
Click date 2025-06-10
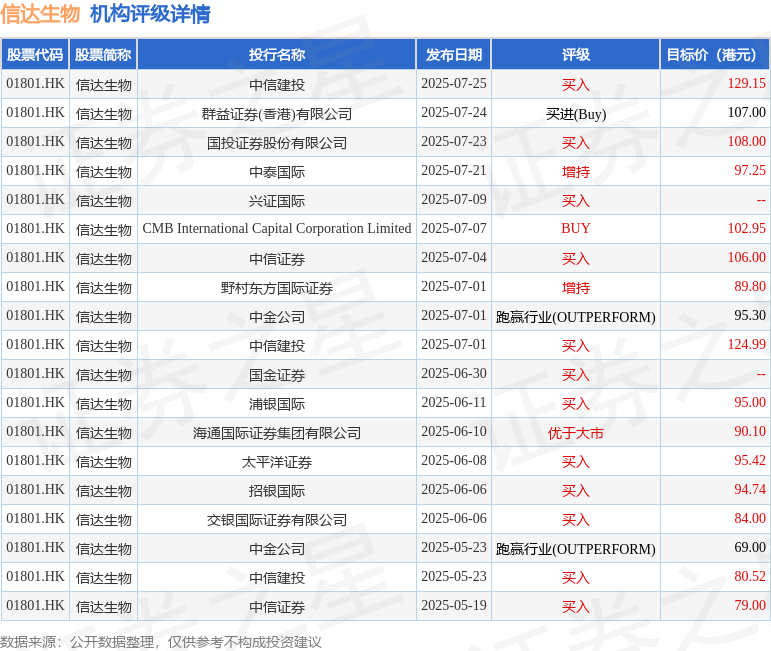pos(454,431)
